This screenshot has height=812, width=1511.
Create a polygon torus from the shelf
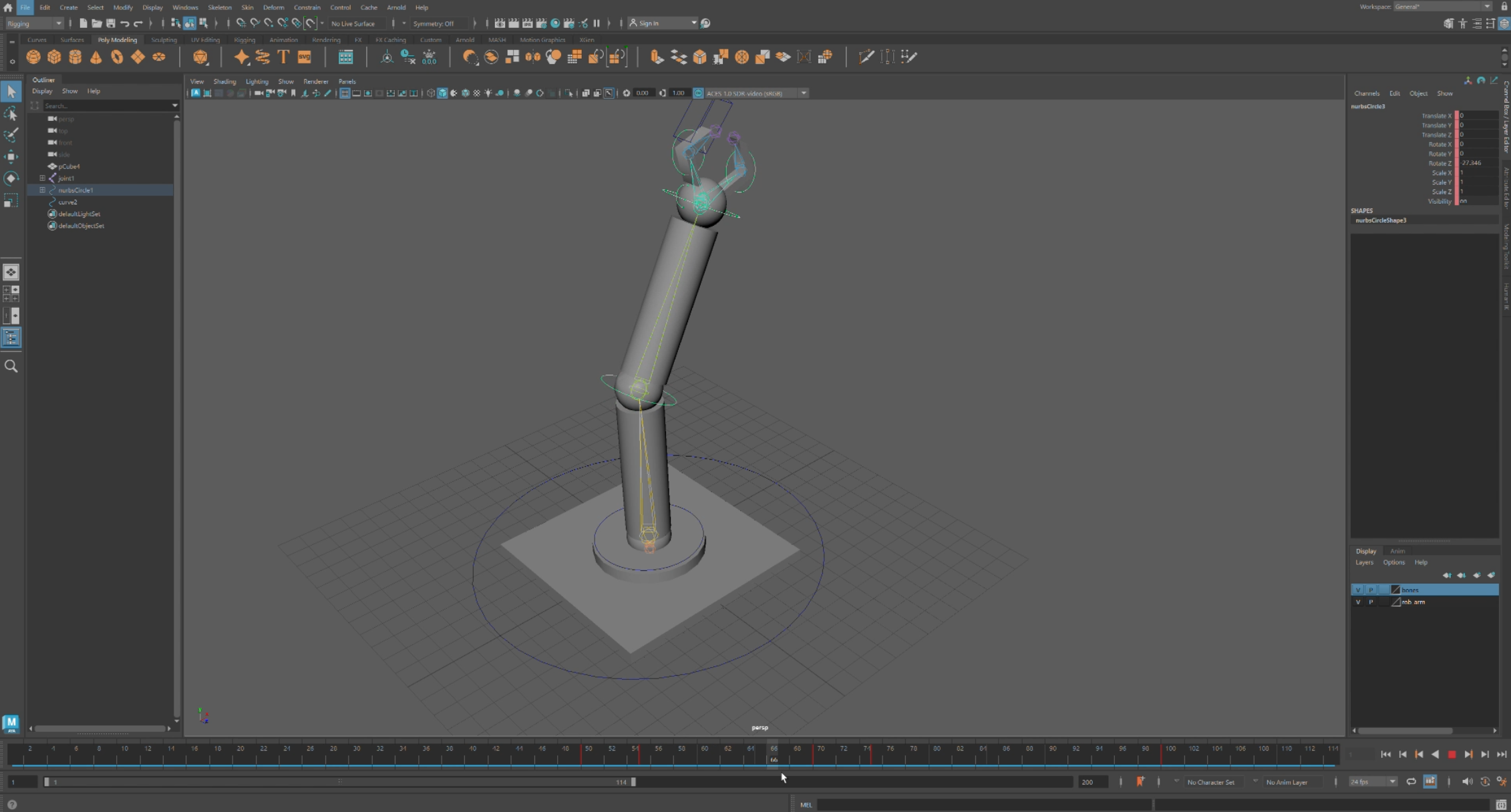117,57
